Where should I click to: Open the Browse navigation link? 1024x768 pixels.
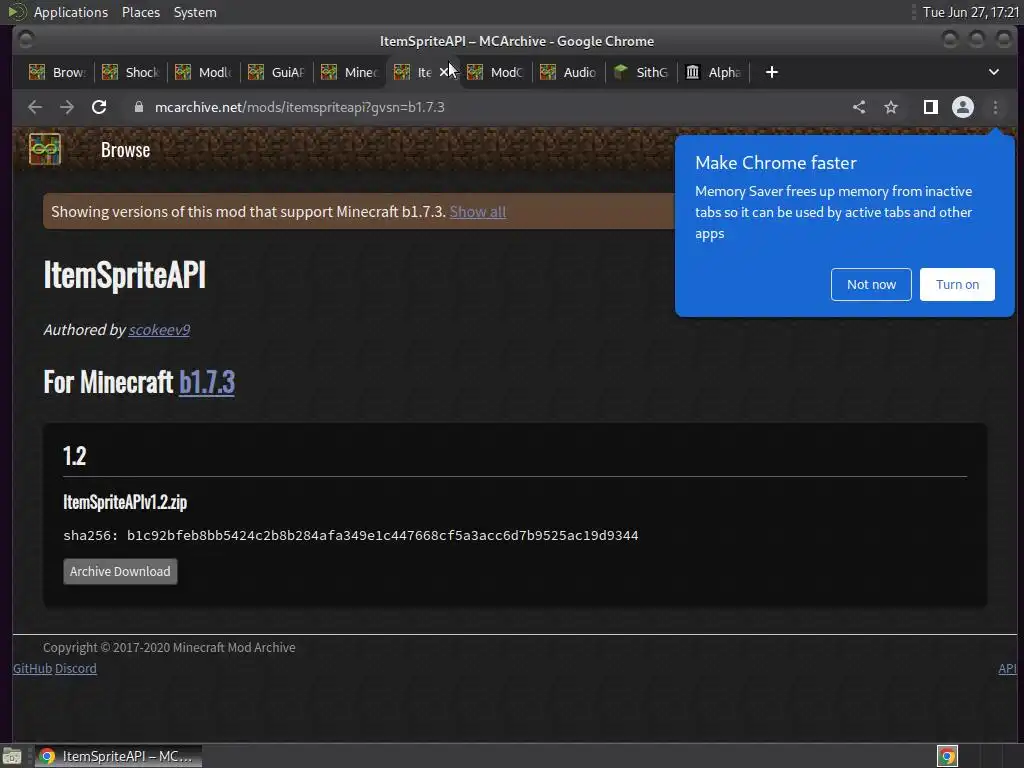click(125, 150)
